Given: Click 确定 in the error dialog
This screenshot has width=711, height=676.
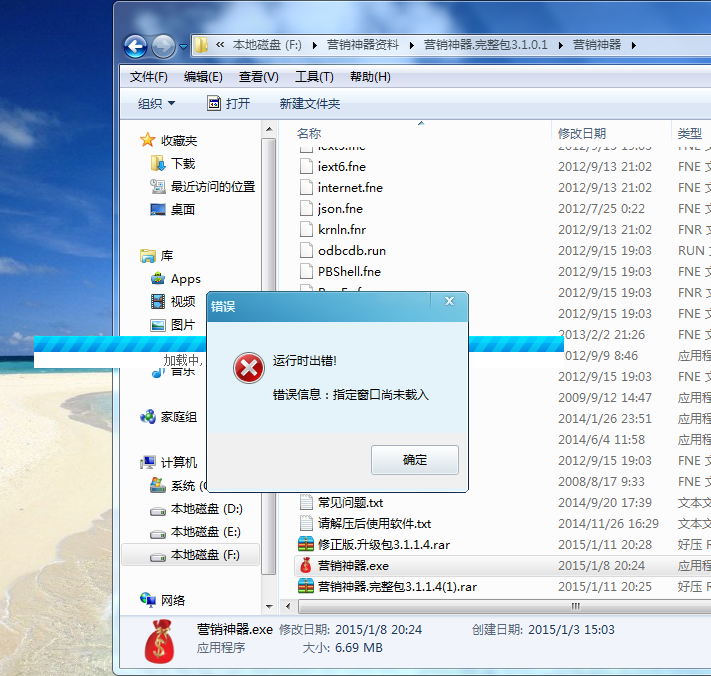Looking at the screenshot, I should coord(414,460).
